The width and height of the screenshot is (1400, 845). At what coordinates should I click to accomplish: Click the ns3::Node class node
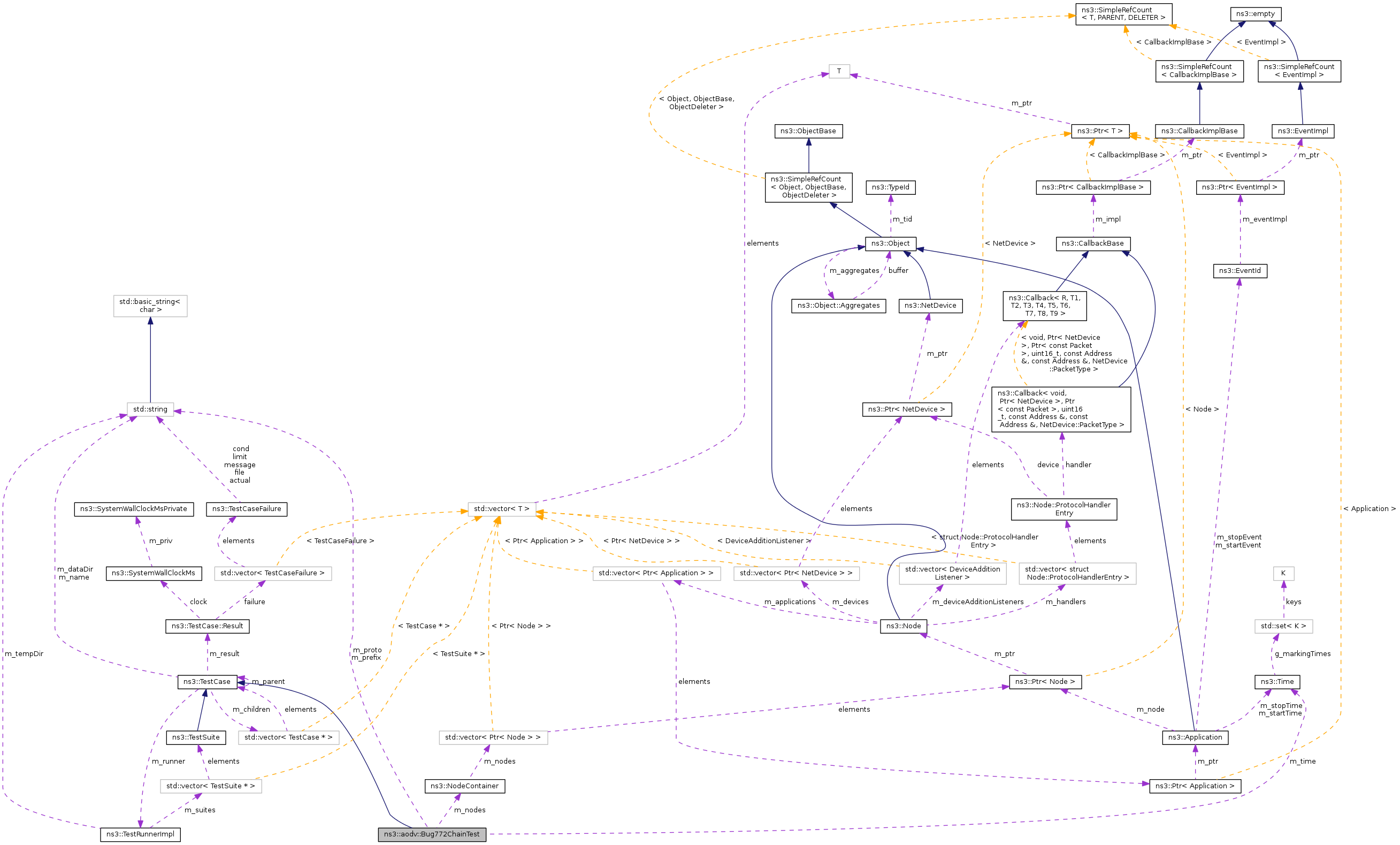(904, 626)
